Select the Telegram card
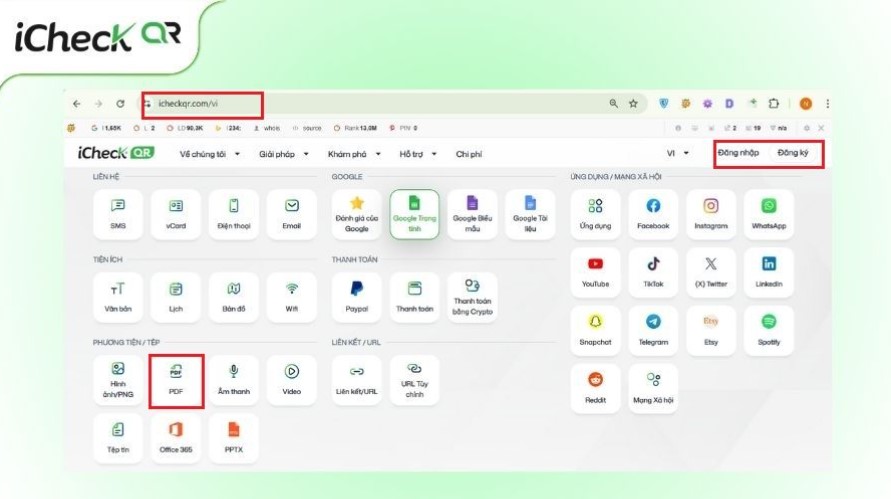This screenshot has width=891, height=499. click(x=653, y=330)
